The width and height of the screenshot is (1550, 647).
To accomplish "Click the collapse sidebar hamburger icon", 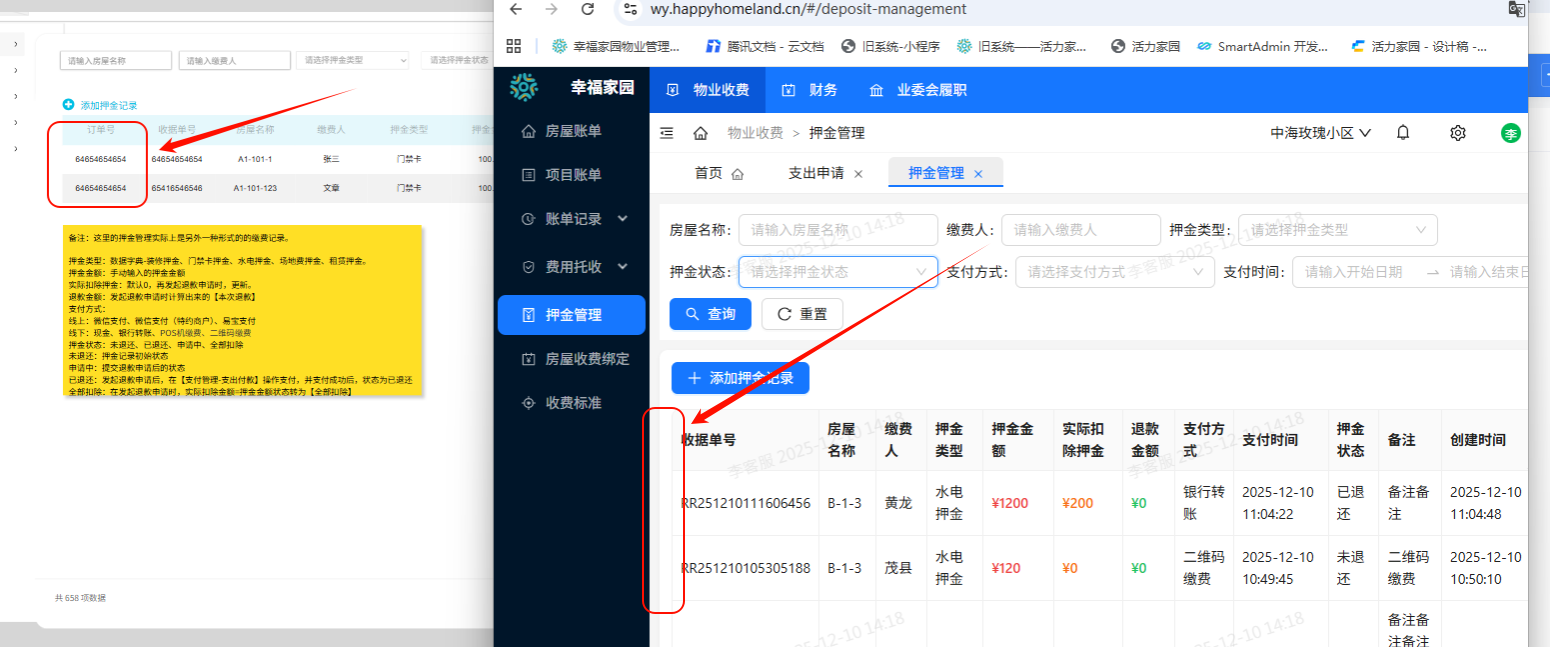I will point(666,132).
